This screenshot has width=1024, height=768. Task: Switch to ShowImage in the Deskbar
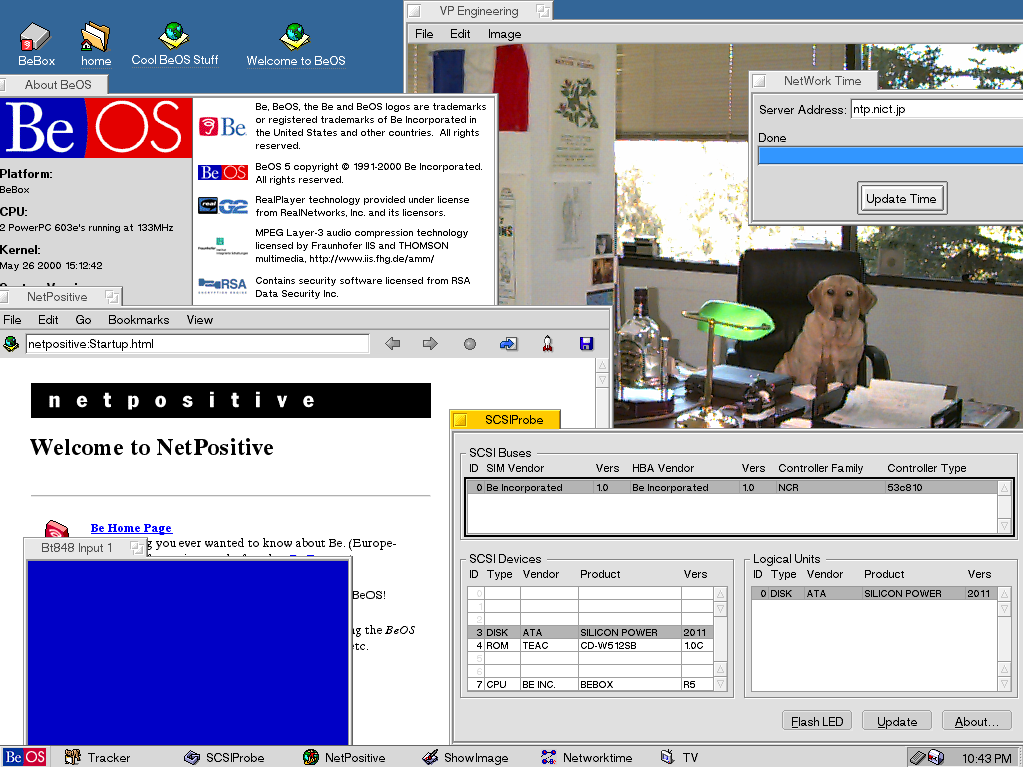465,758
